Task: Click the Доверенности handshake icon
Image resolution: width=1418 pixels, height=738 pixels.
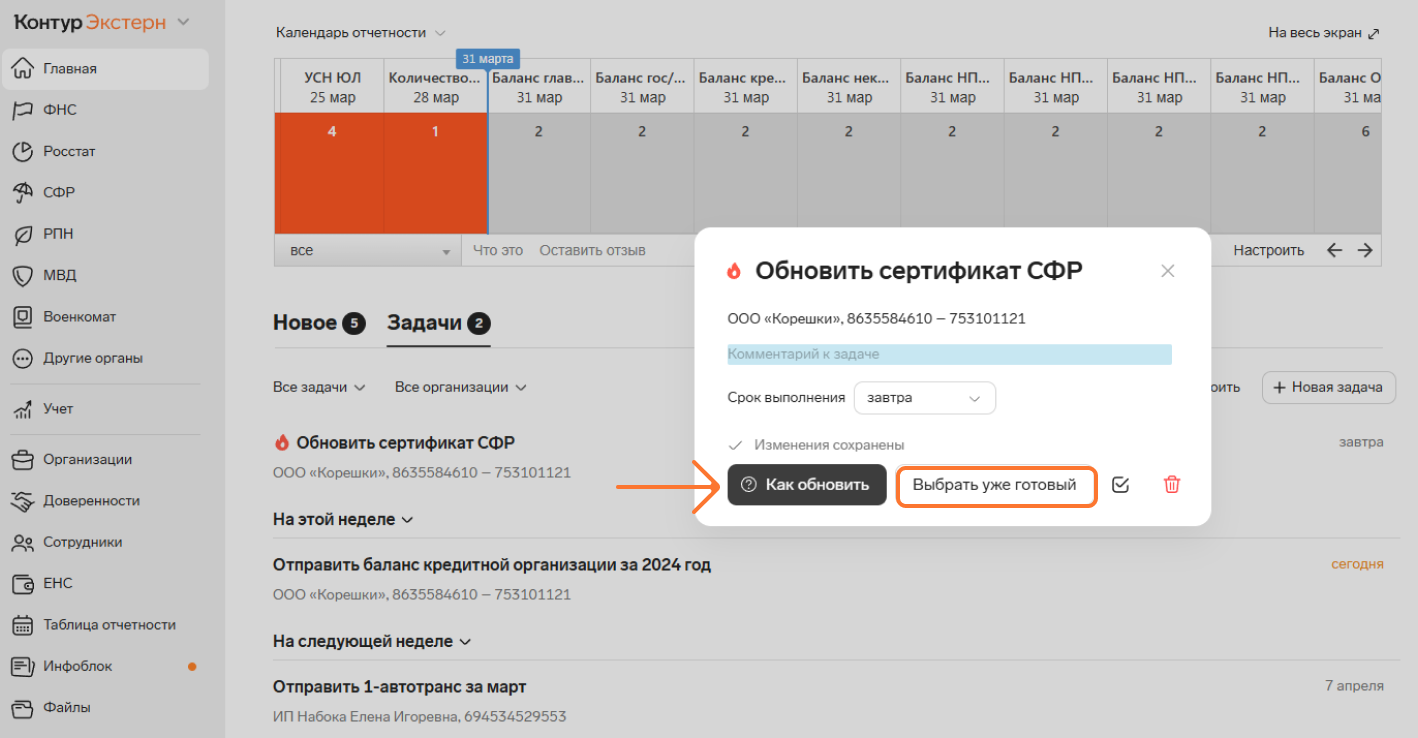Action: pos(23,501)
